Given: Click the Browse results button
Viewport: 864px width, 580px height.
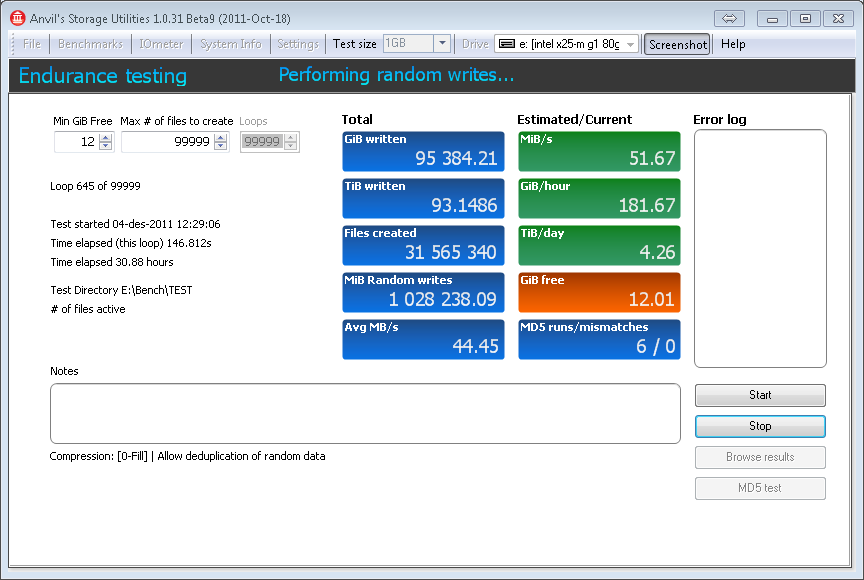Looking at the screenshot, I should pyautogui.click(x=760, y=457).
